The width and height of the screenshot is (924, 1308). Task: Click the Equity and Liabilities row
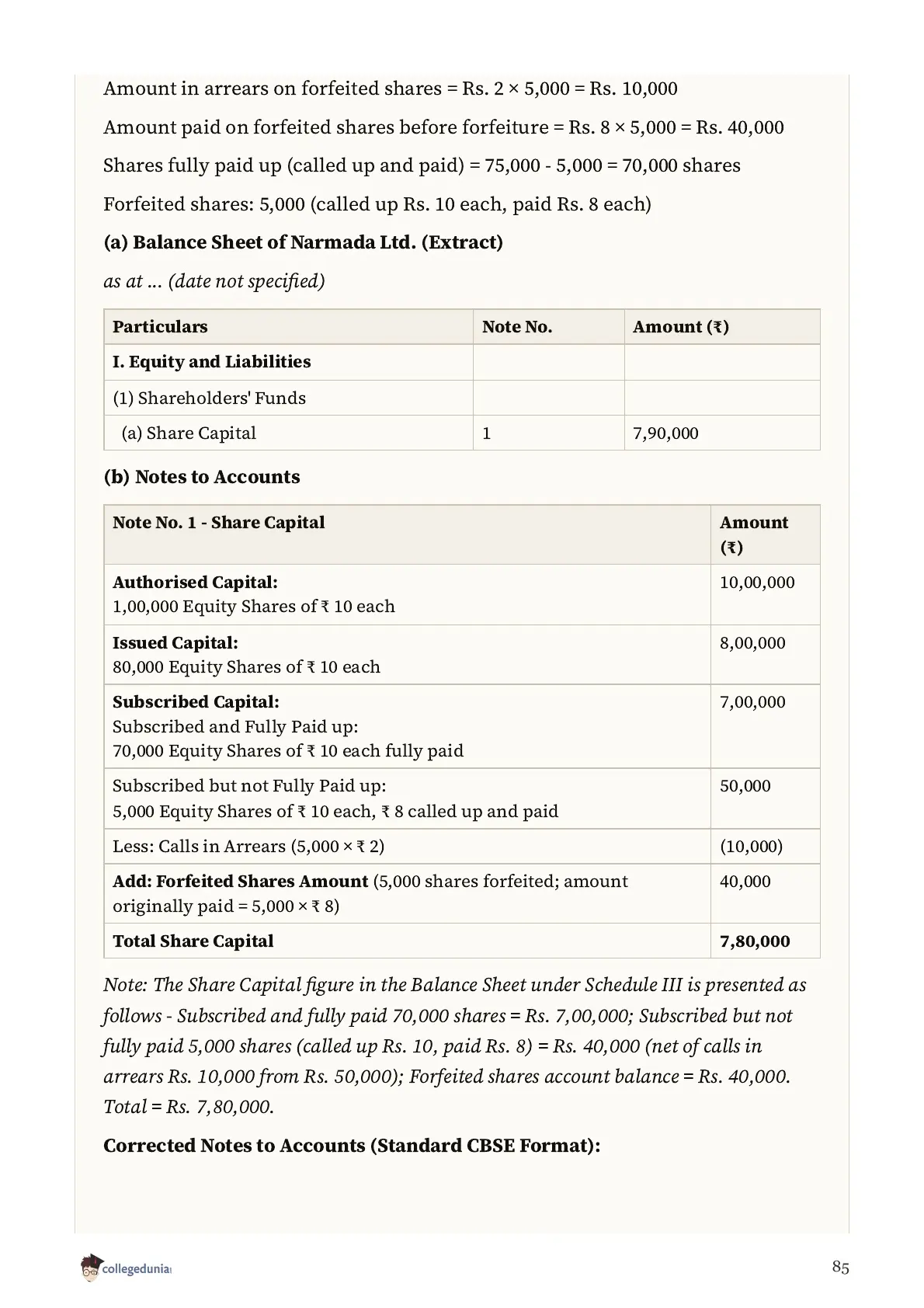click(x=462, y=363)
